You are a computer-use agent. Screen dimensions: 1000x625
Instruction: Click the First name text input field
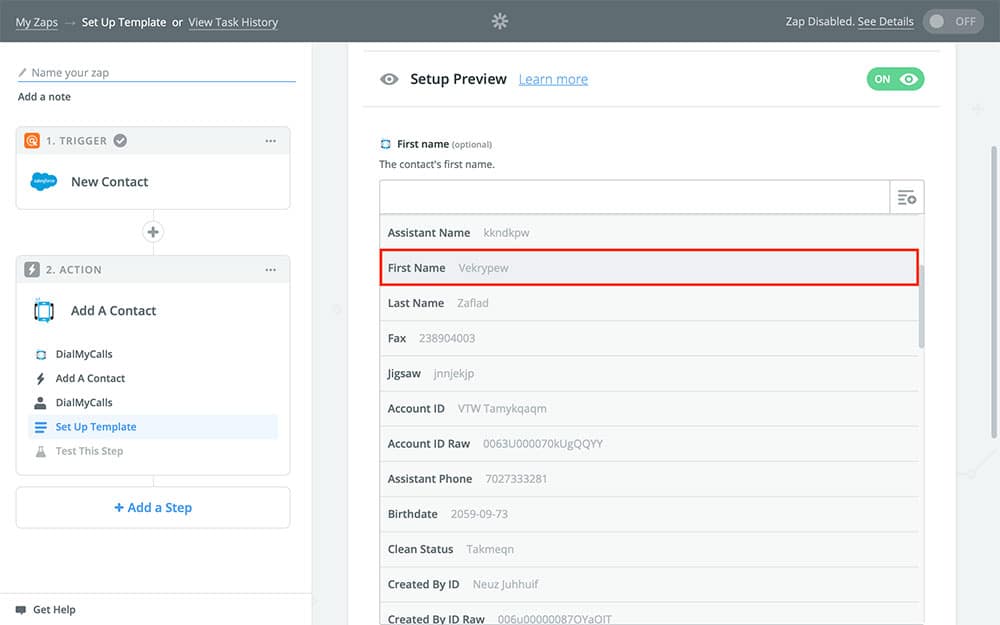(x=634, y=198)
